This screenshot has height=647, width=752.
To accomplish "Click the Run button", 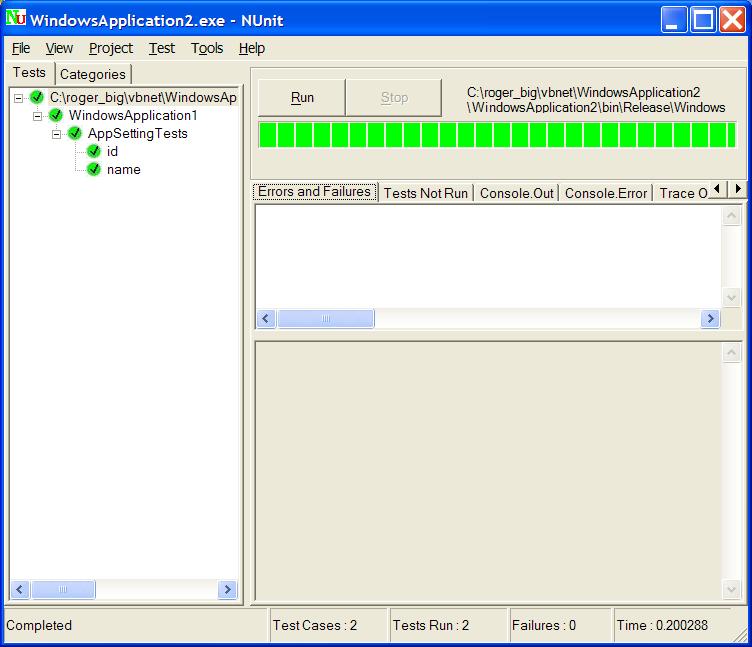I will [x=302, y=98].
